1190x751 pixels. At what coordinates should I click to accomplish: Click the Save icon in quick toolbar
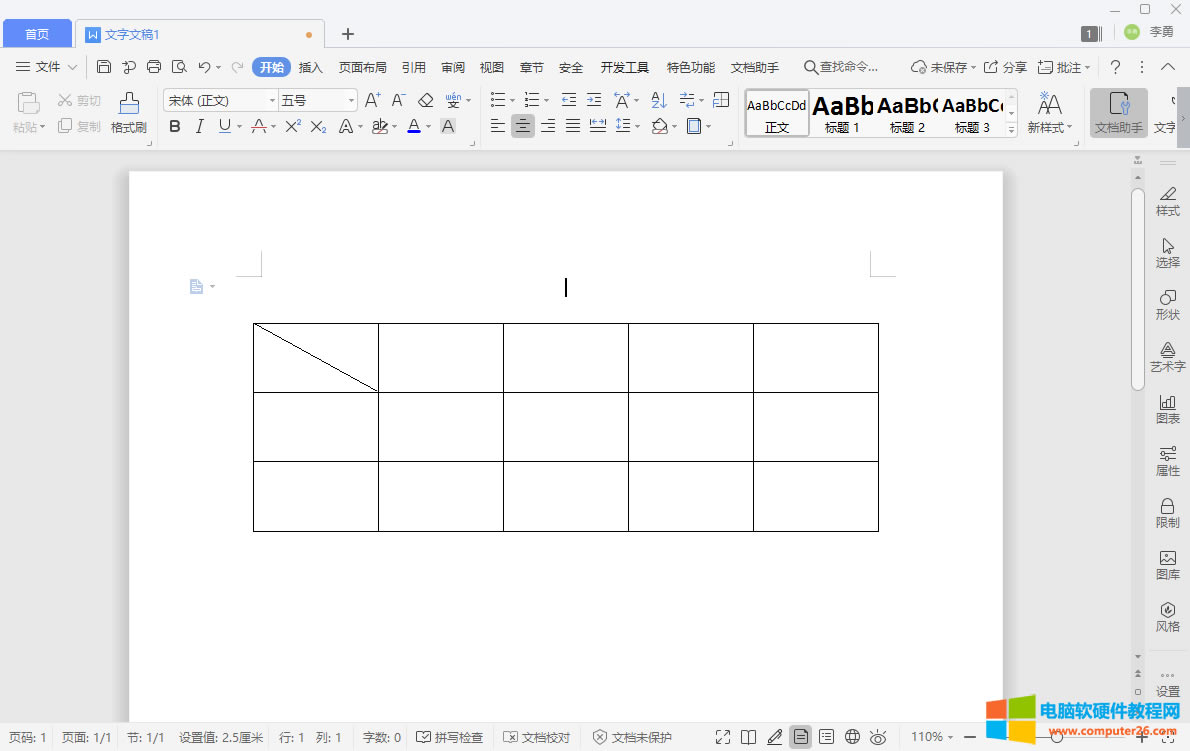click(x=104, y=67)
